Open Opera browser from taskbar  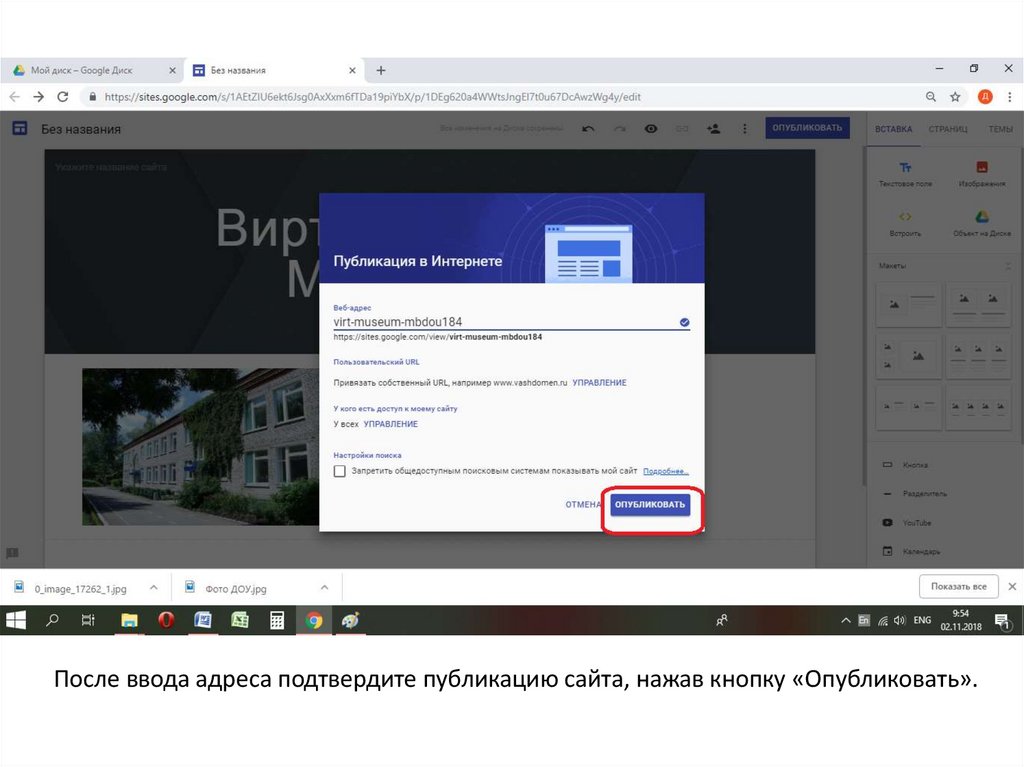pyautogui.click(x=166, y=620)
